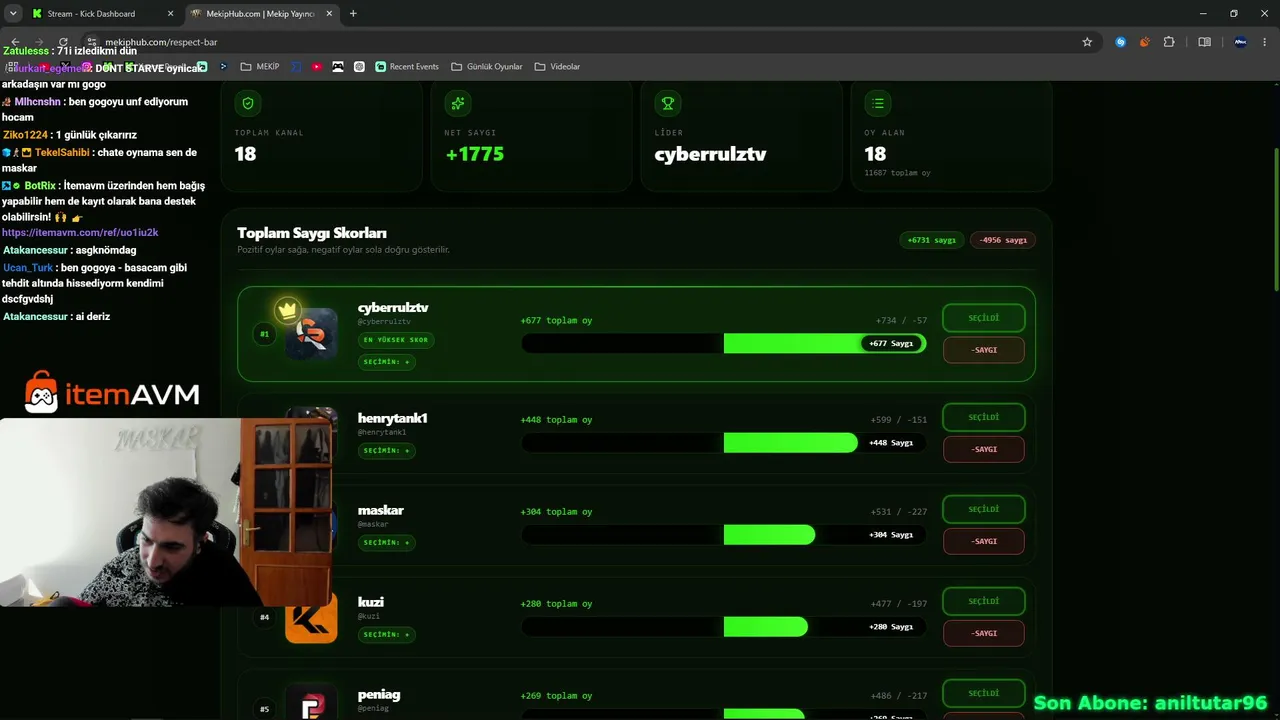1280x720 pixels.
Task: Click the SEÇİMİN: + tag under maskar
Action: point(386,543)
